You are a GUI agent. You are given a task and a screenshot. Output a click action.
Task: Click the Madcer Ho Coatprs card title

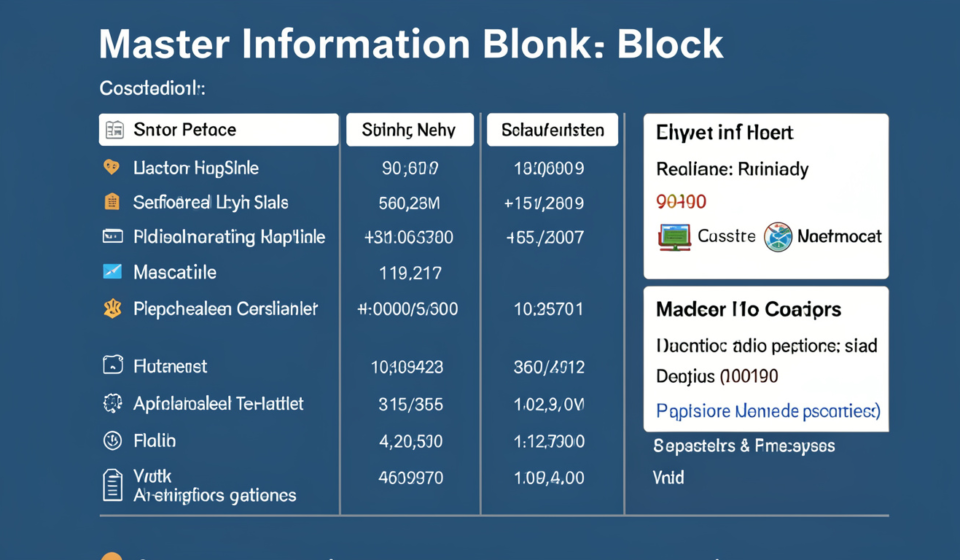[x=748, y=310]
